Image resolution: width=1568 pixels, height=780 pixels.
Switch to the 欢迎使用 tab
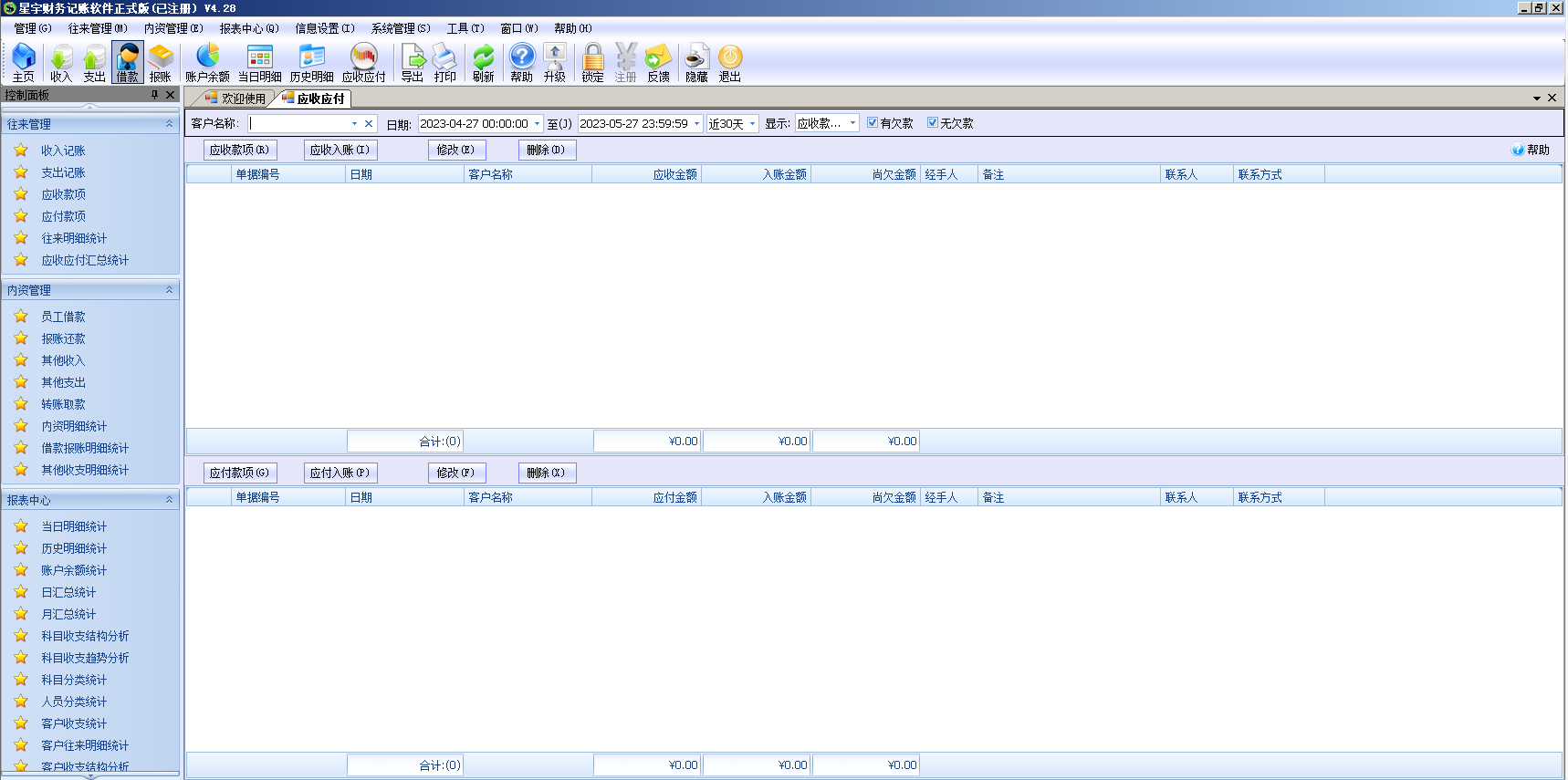coord(235,98)
